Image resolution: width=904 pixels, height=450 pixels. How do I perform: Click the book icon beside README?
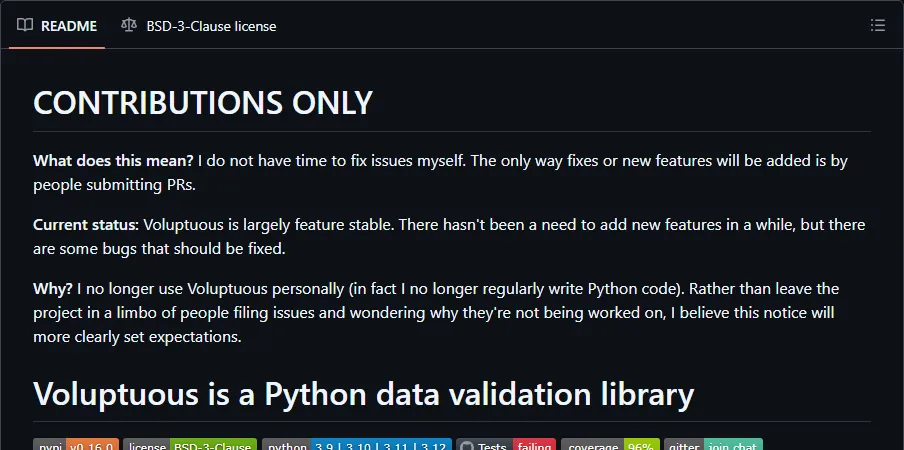pos(25,25)
